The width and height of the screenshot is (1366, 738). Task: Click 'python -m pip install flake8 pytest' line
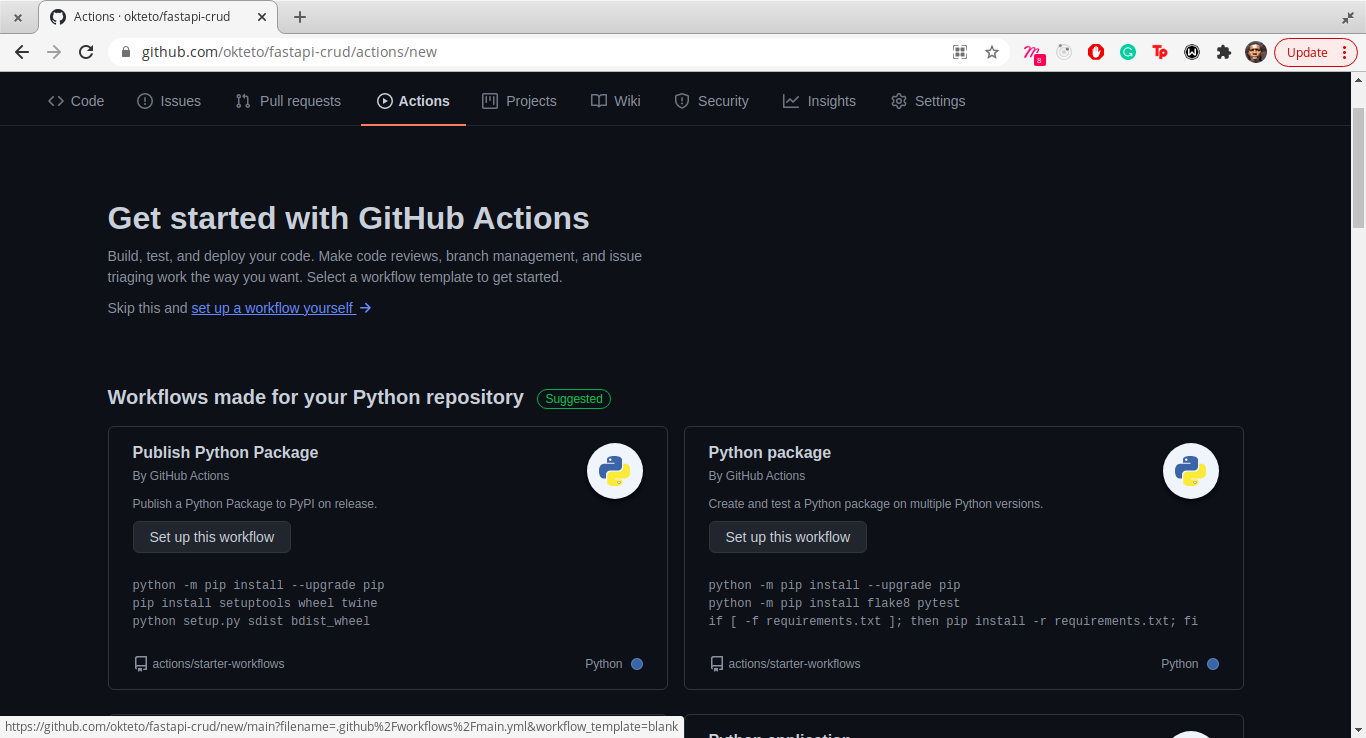coord(835,603)
